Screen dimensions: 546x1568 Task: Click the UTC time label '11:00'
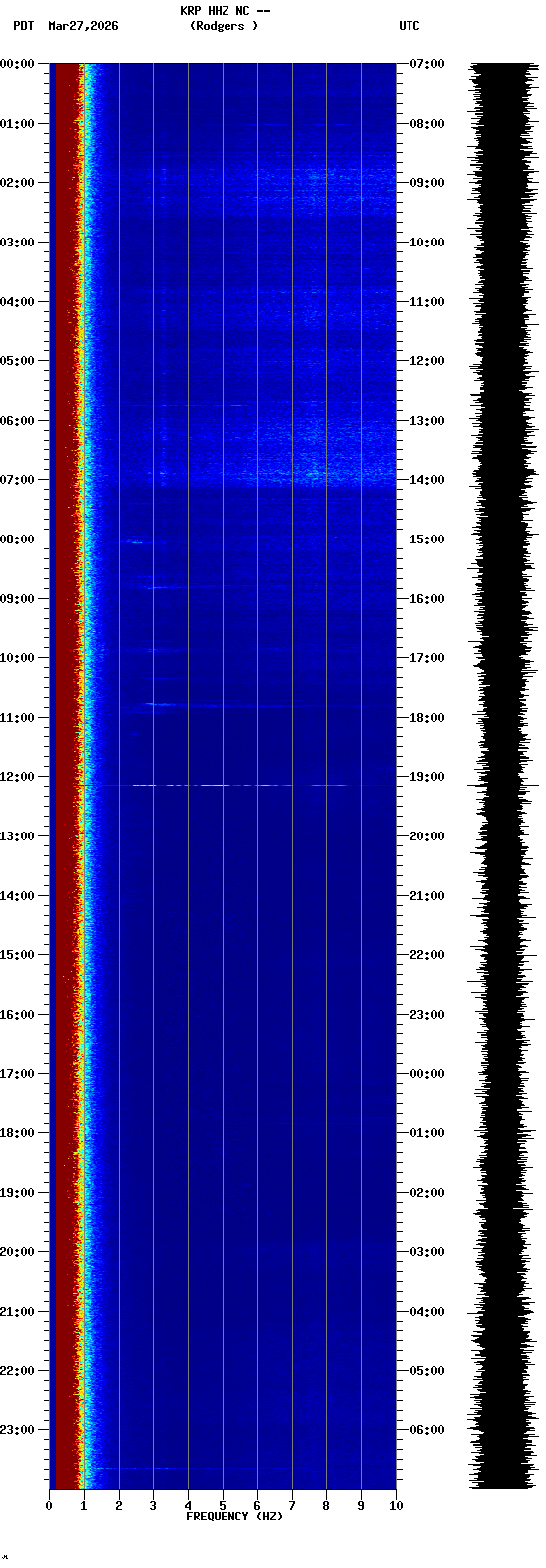pos(427,302)
